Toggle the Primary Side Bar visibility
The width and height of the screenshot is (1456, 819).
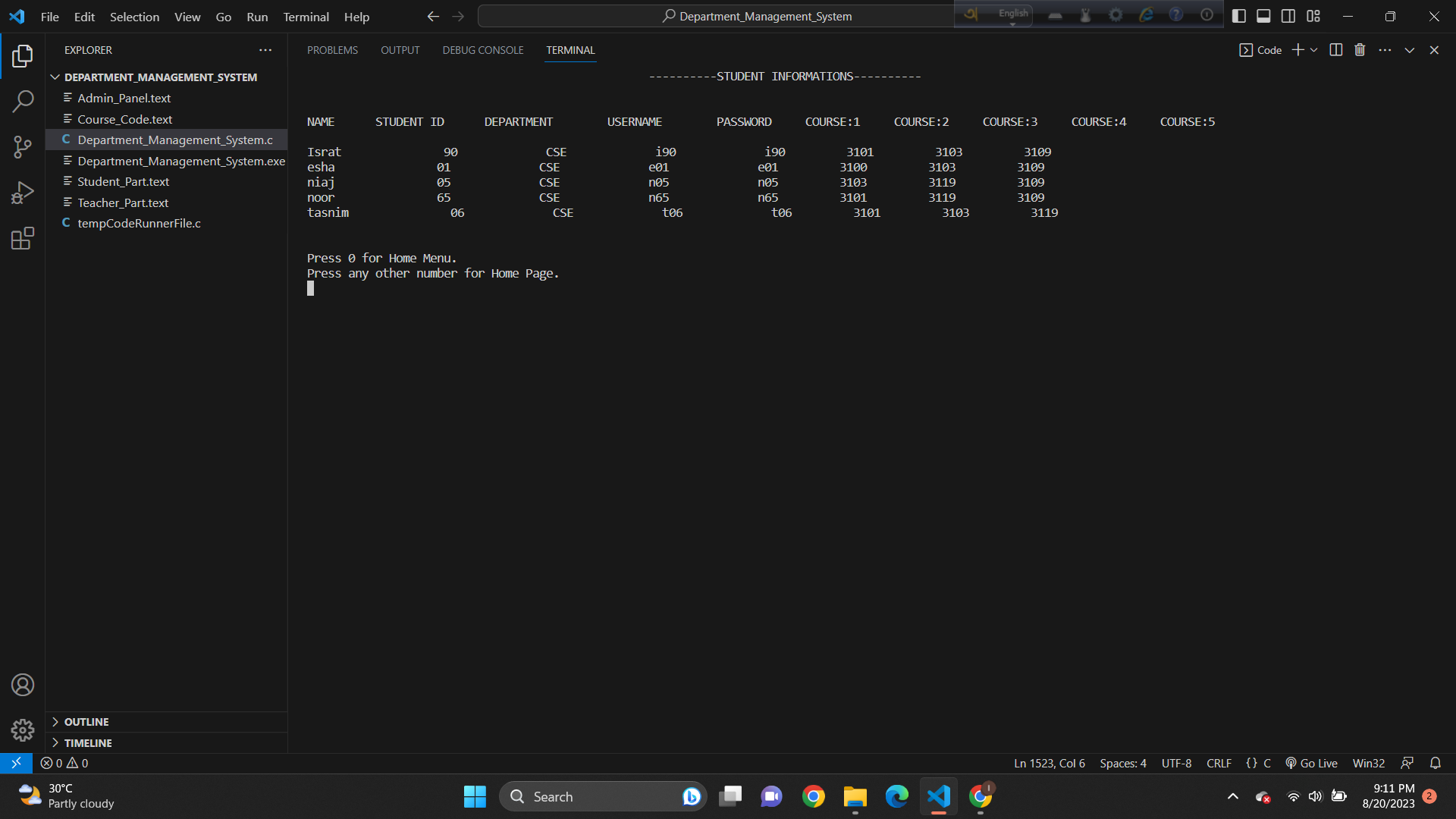pyautogui.click(x=1239, y=15)
